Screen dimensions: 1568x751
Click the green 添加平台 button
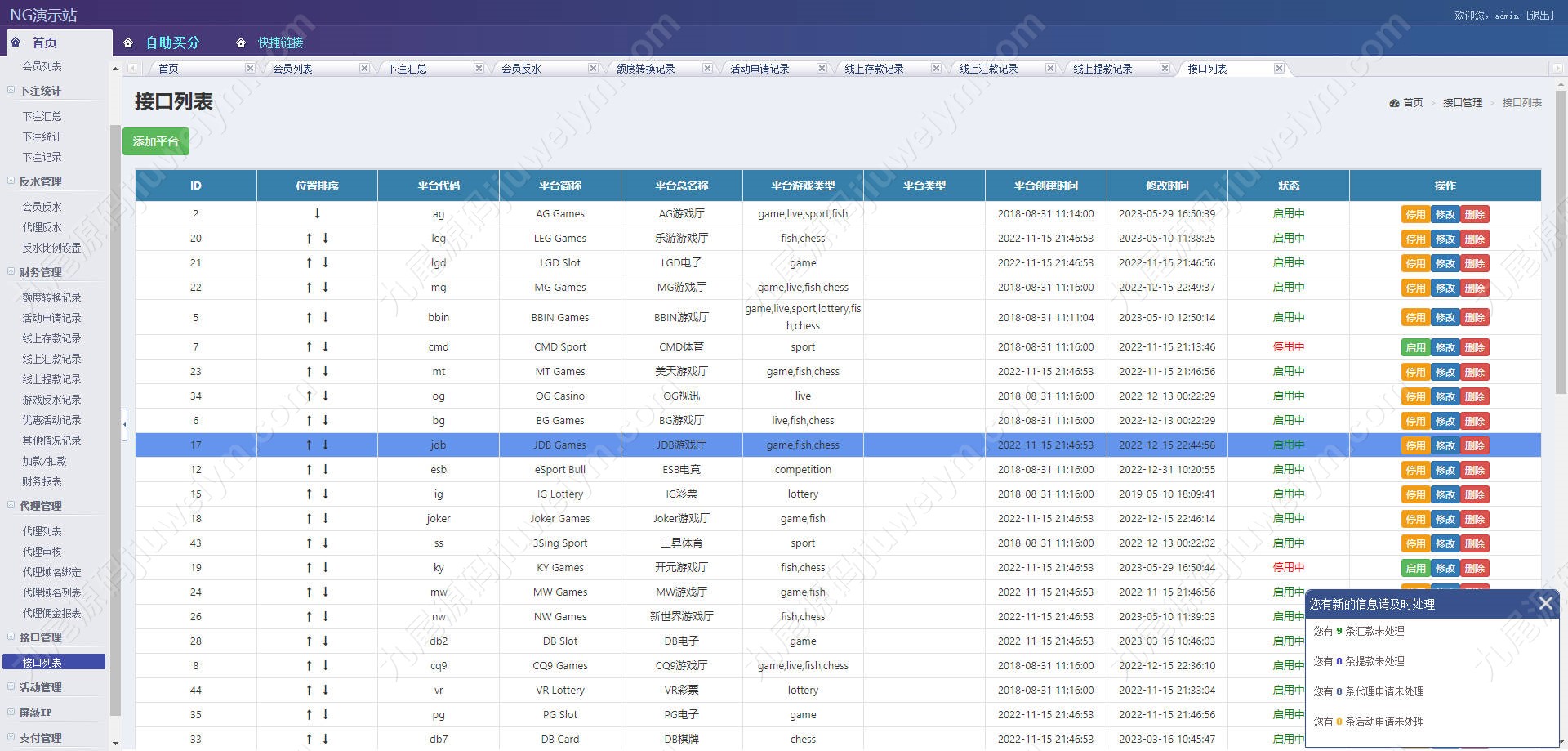155,141
